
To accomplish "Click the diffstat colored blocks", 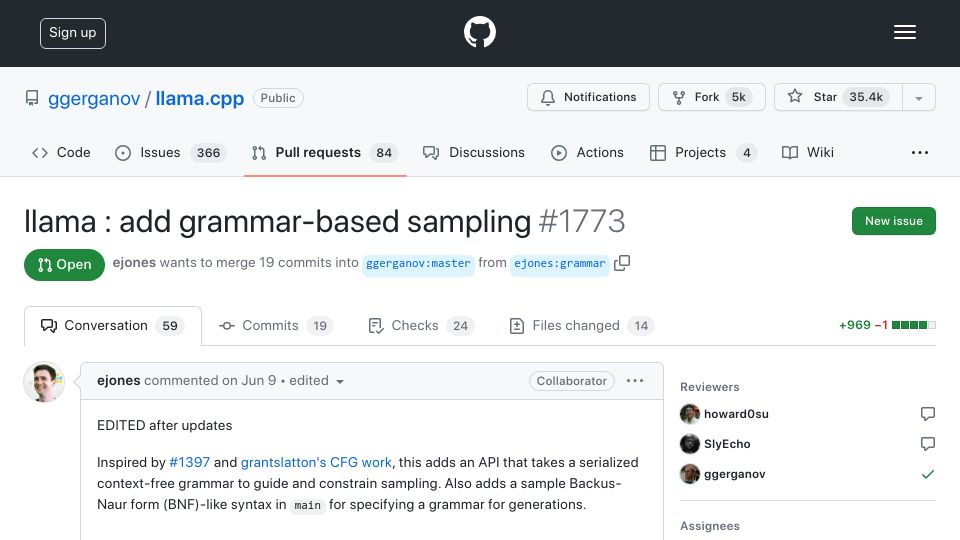I will coord(913,325).
